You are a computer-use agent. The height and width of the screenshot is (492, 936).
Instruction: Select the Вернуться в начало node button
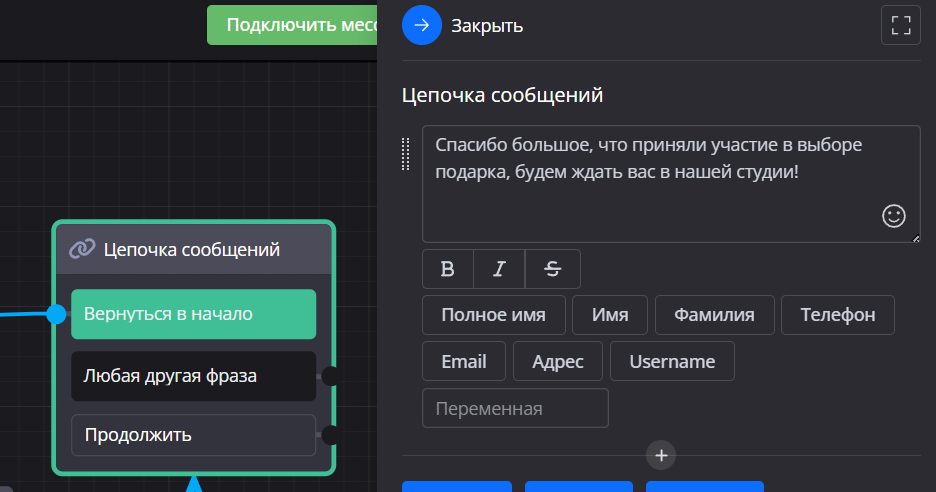(193, 314)
